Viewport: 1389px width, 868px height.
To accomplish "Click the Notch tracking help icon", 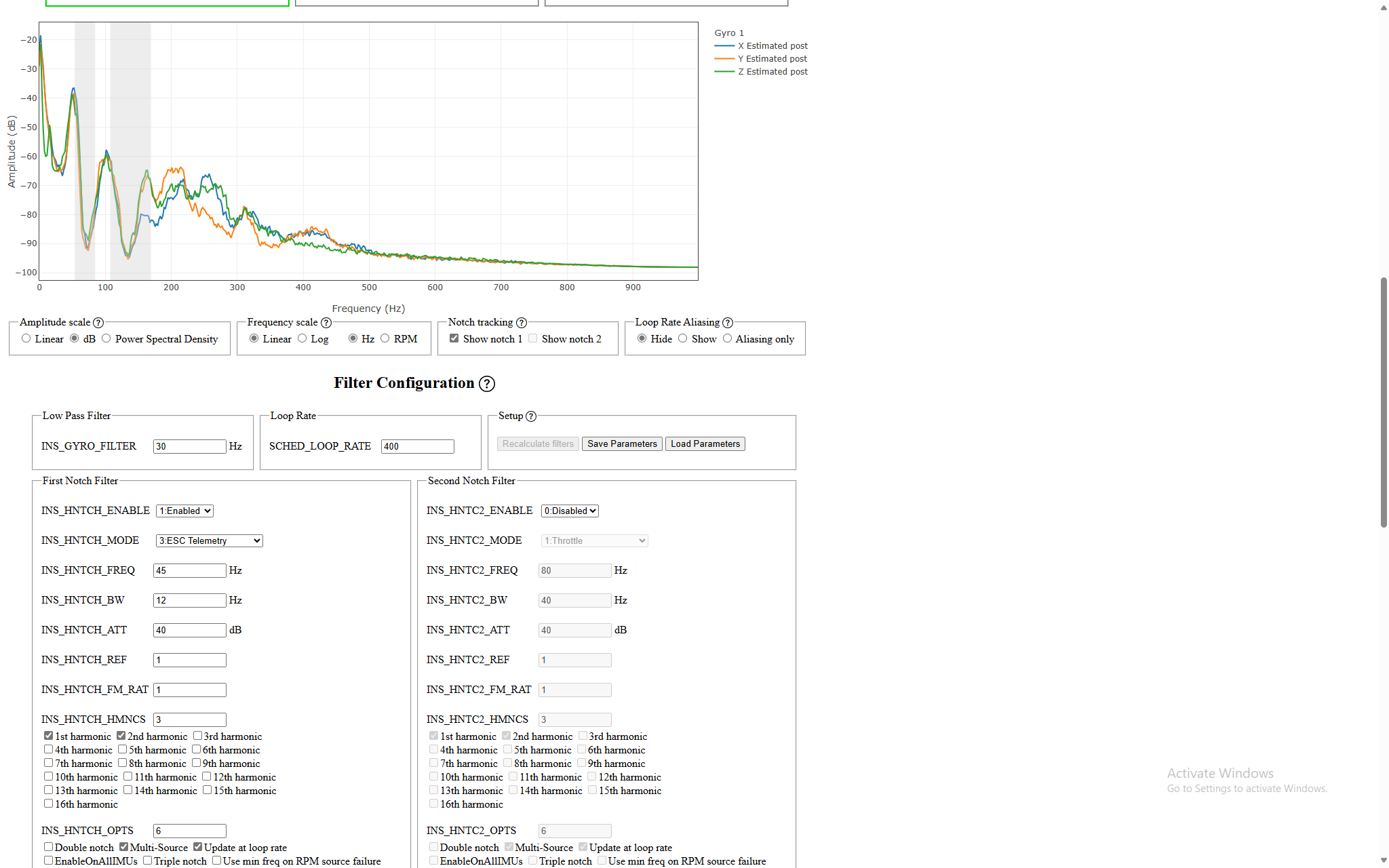I will pyautogui.click(x=522, y=323).
